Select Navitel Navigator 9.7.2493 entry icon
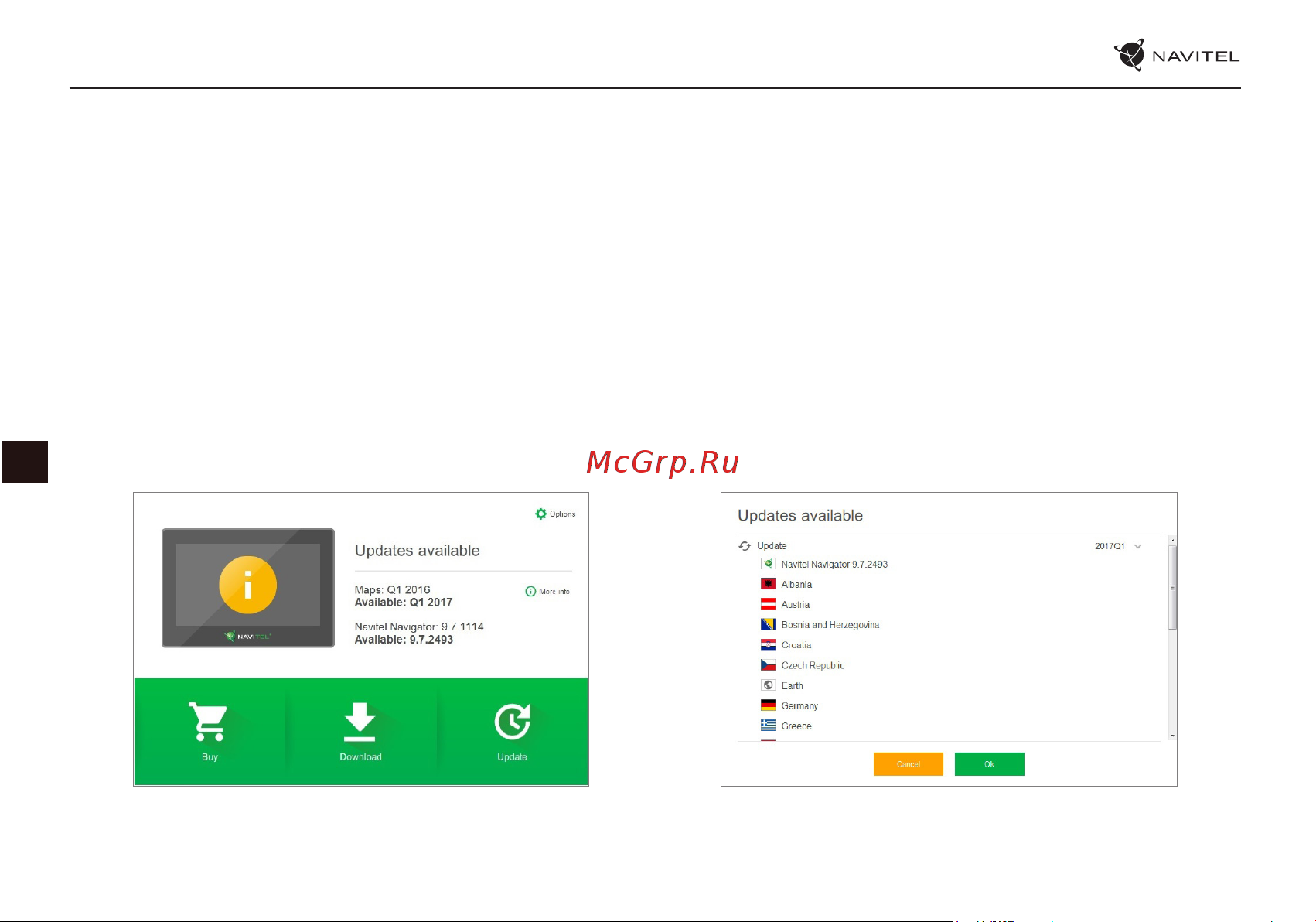The image size is (1316, 922). [x=768, y=564]
